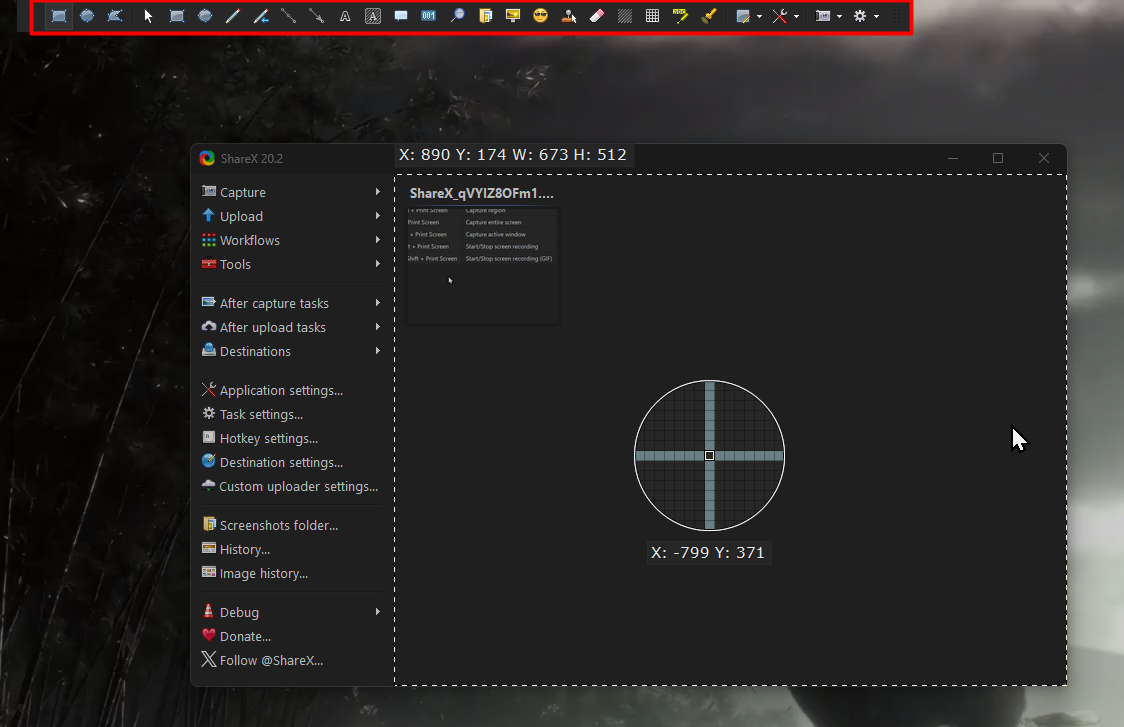The image size is (1124, 727).
Task: Choose the select and move cursor tool
Action: [x=148, y=16]
